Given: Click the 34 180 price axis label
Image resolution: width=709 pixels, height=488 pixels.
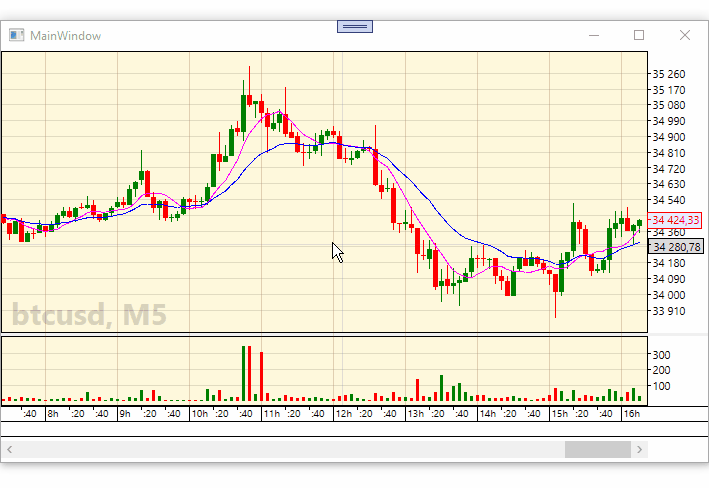Looking at the screenshot, I should click(x=669, y=263).
